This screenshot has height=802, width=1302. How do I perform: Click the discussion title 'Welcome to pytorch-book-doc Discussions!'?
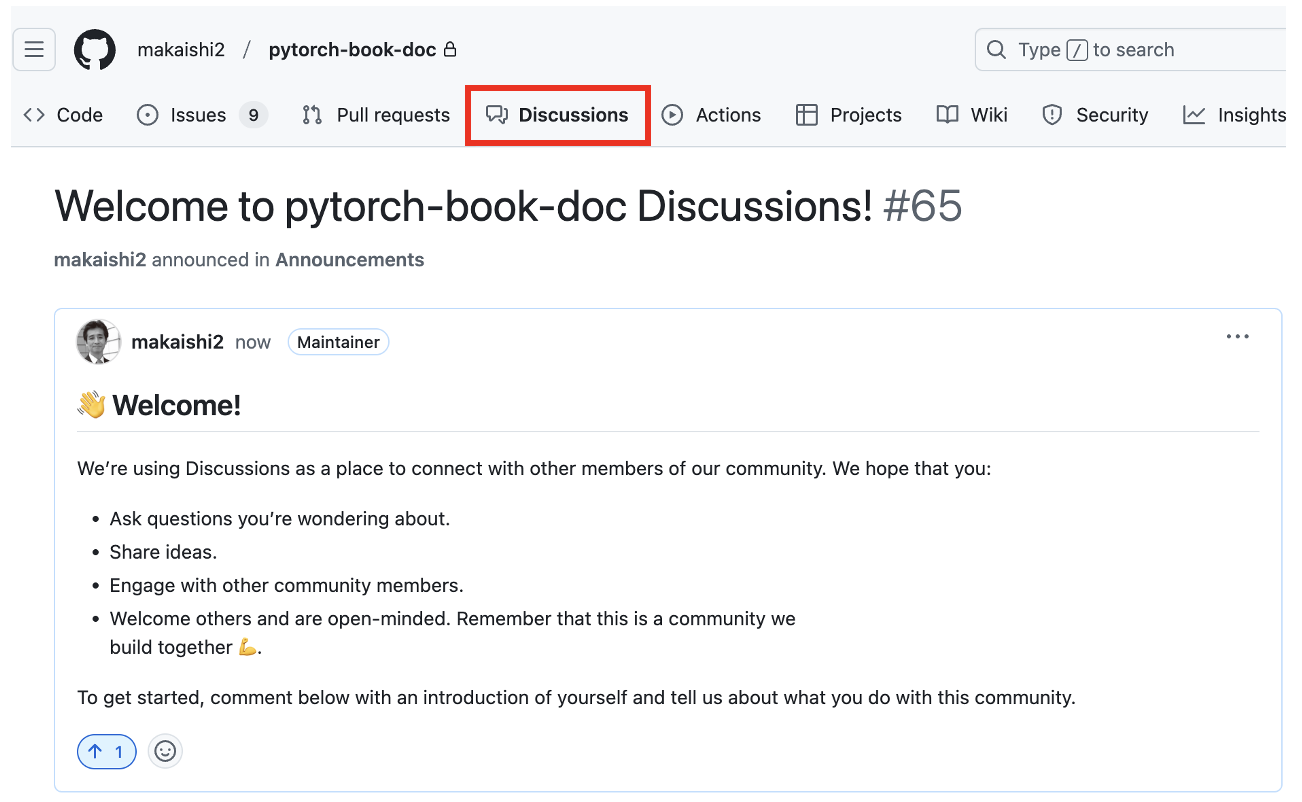[x=464, y=206]
